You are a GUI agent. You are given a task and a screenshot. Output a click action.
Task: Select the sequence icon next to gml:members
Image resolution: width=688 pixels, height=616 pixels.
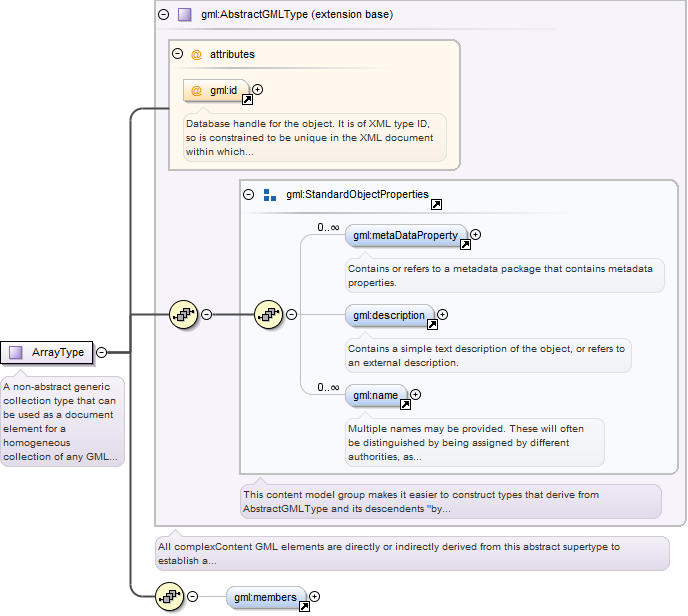170,597
